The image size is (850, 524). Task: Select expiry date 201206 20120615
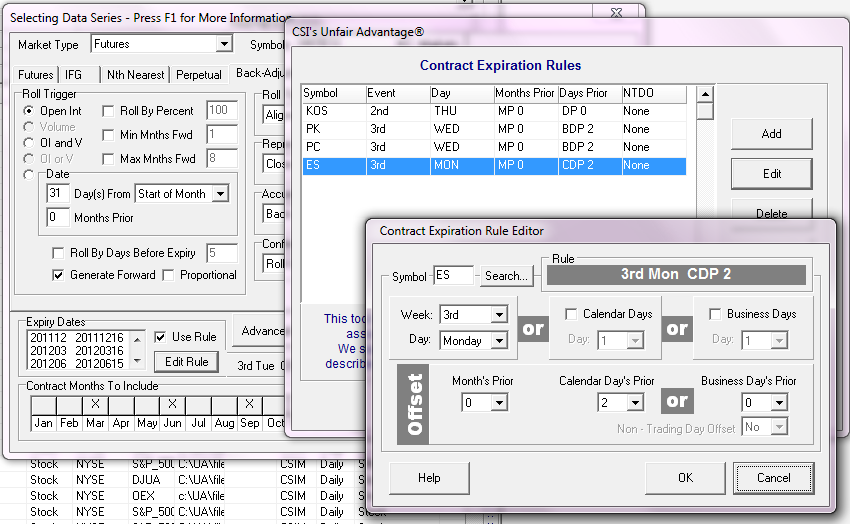point(77,364)
